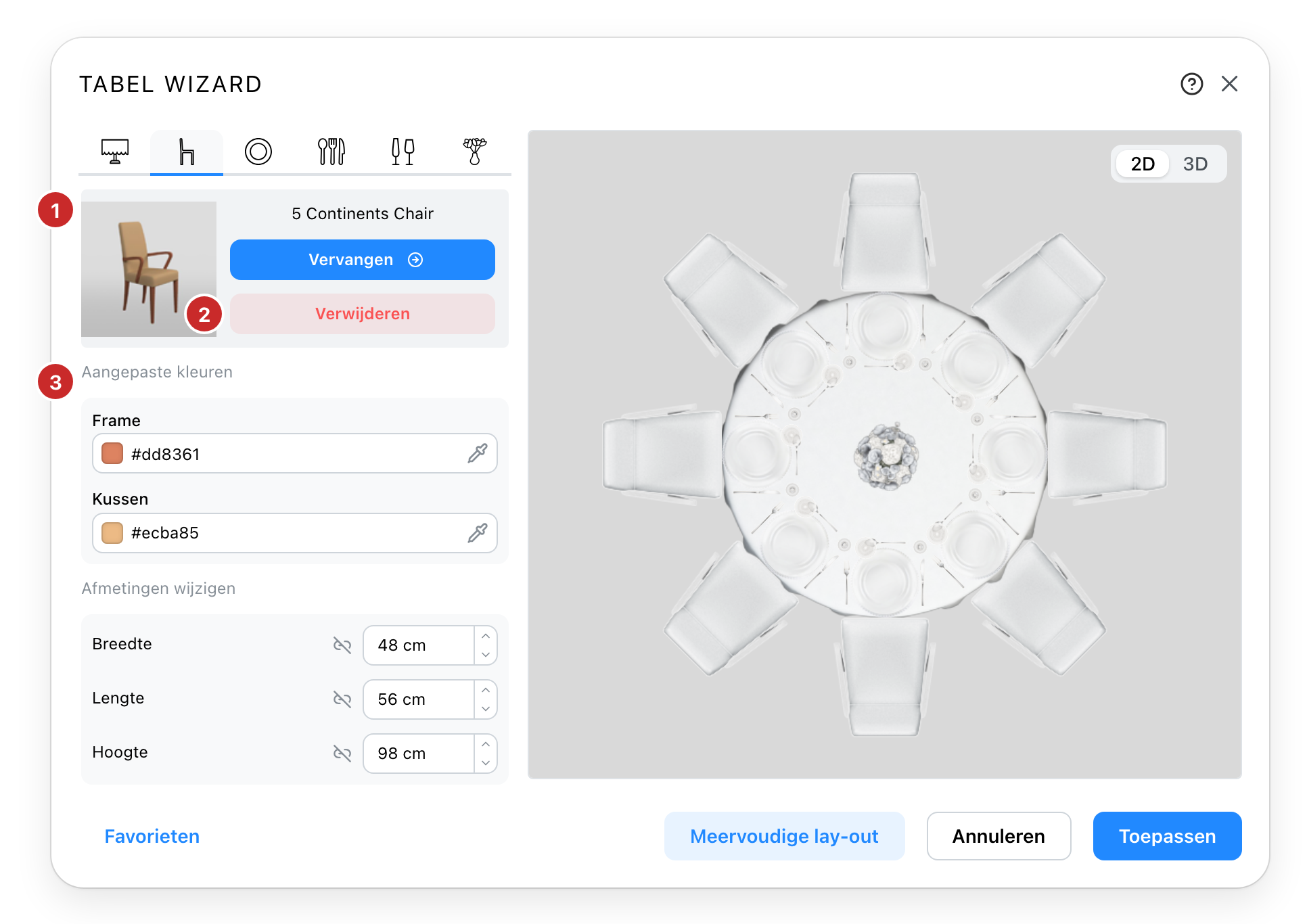The image size is (1307, 924).
Task: Toggle the Hoogte link lock icon
Action: [x=342, y=754]
